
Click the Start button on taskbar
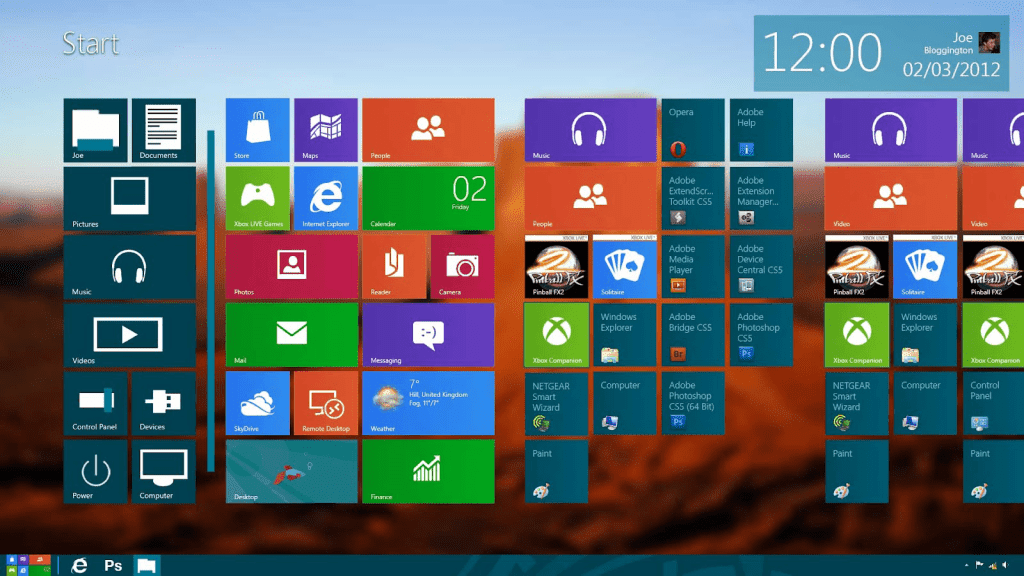coord(28,565)
